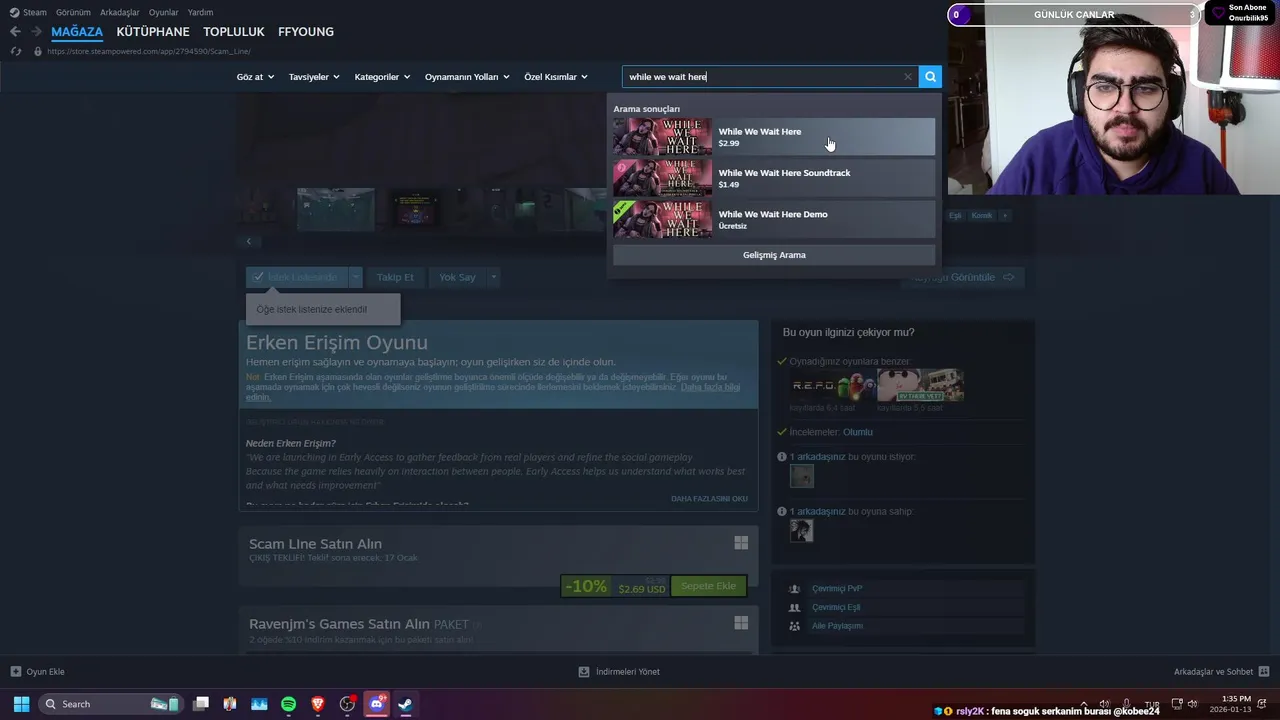Click the plus tag button beside Komik
The height and width of the screenshot is (720, 1280).
point(1005,215)
